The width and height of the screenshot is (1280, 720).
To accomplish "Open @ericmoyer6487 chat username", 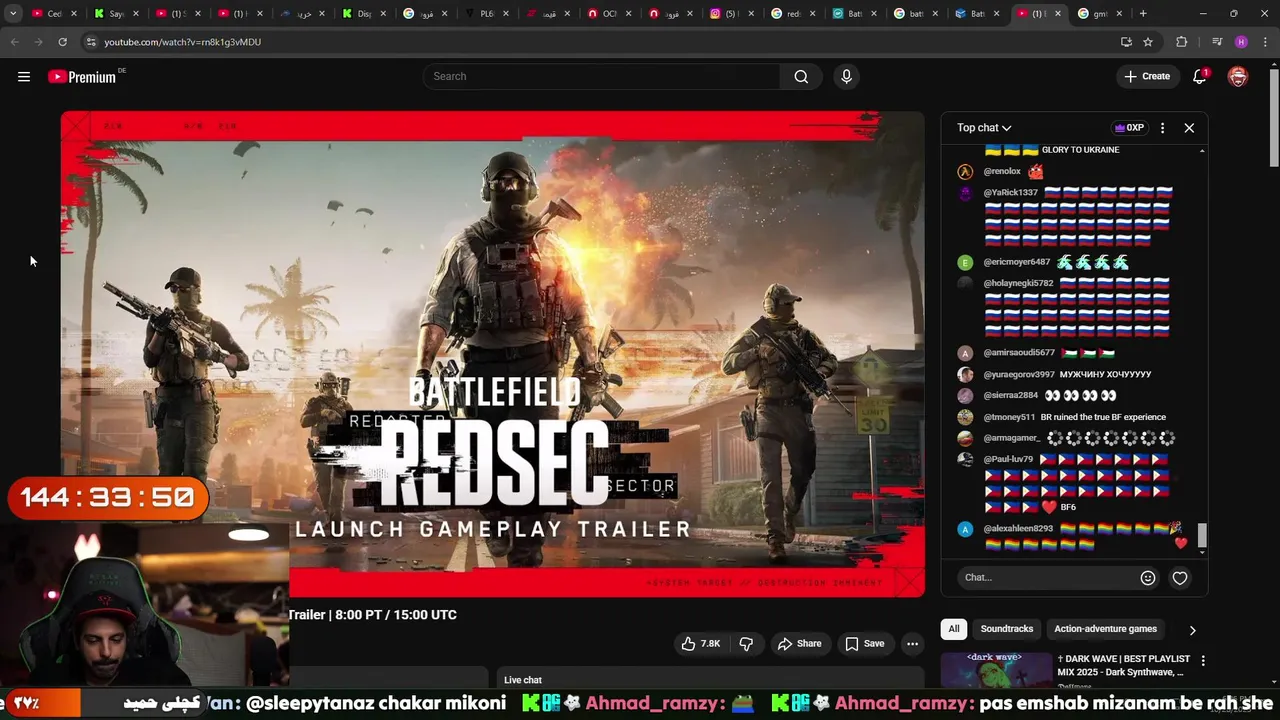I will [1016, 262].
